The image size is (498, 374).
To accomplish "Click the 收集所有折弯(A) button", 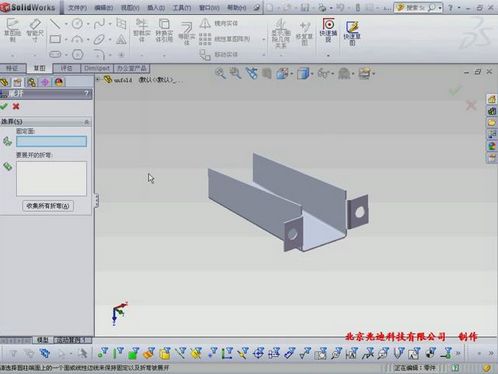I will click(48, 206).
